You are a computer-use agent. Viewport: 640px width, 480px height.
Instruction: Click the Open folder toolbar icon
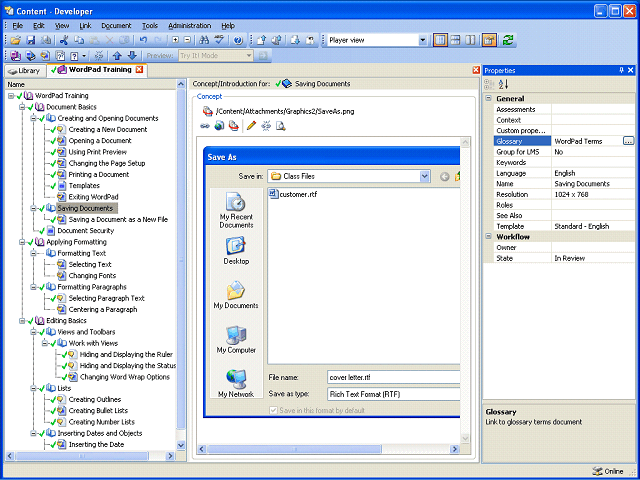[x=16, y=40]
